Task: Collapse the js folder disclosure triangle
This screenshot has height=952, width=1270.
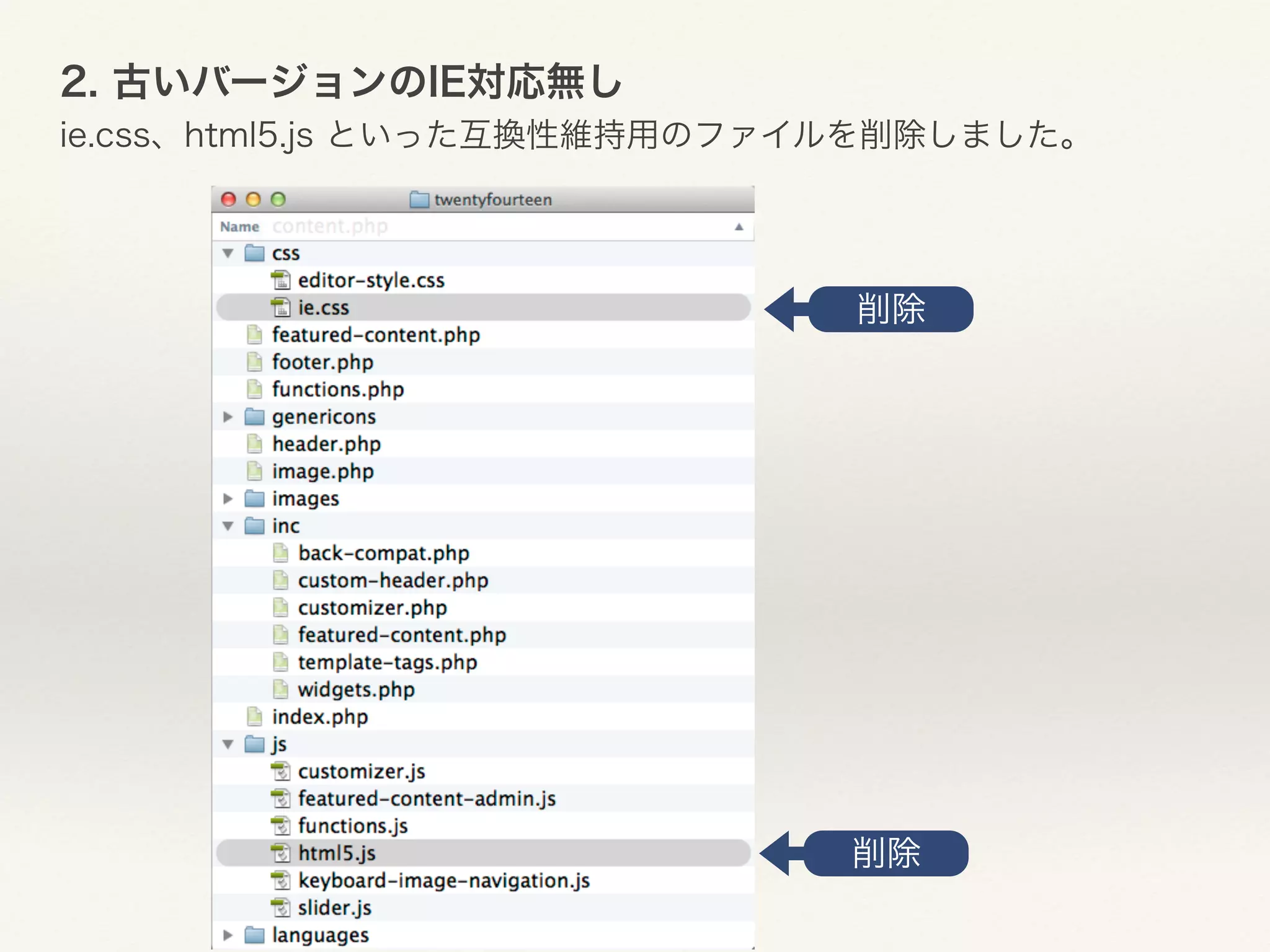Action: tap(228, 744)
